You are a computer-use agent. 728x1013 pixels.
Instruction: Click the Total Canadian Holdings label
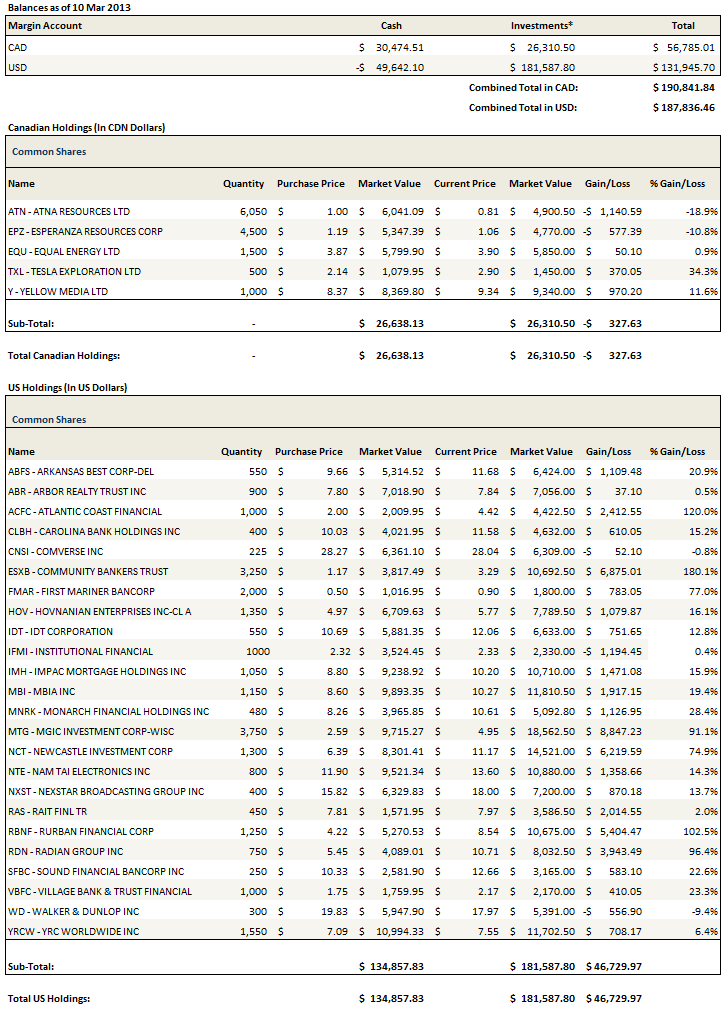[64, 355]
